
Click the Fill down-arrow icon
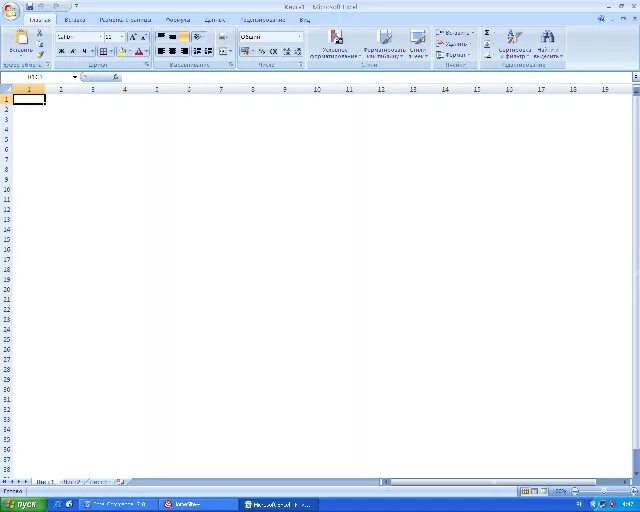pos(487,44)
